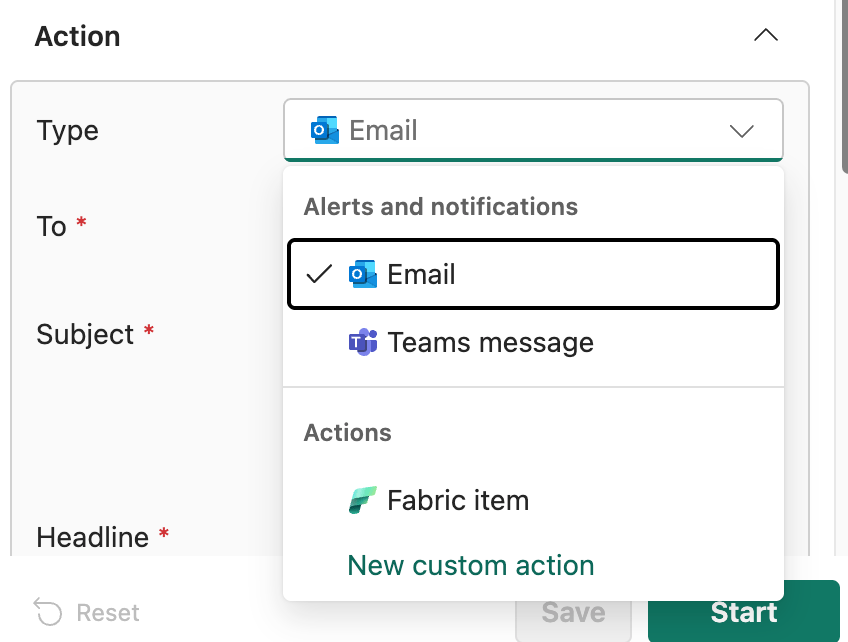Screen dimensions: 848x642
Task: Click the Microsoft Teams icon
Action: tap(362, 342)
